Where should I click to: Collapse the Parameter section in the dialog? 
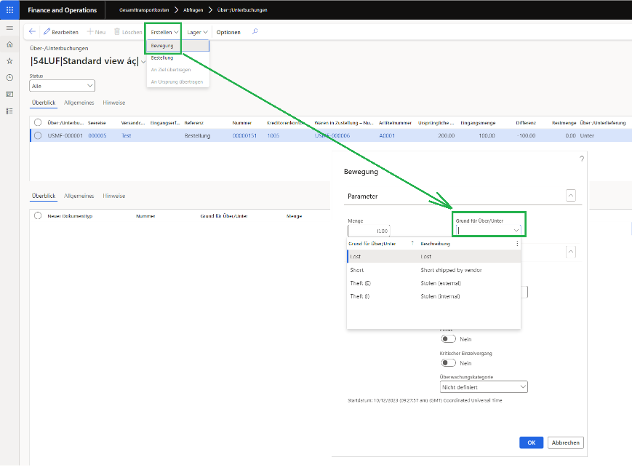tap(569, 197)
